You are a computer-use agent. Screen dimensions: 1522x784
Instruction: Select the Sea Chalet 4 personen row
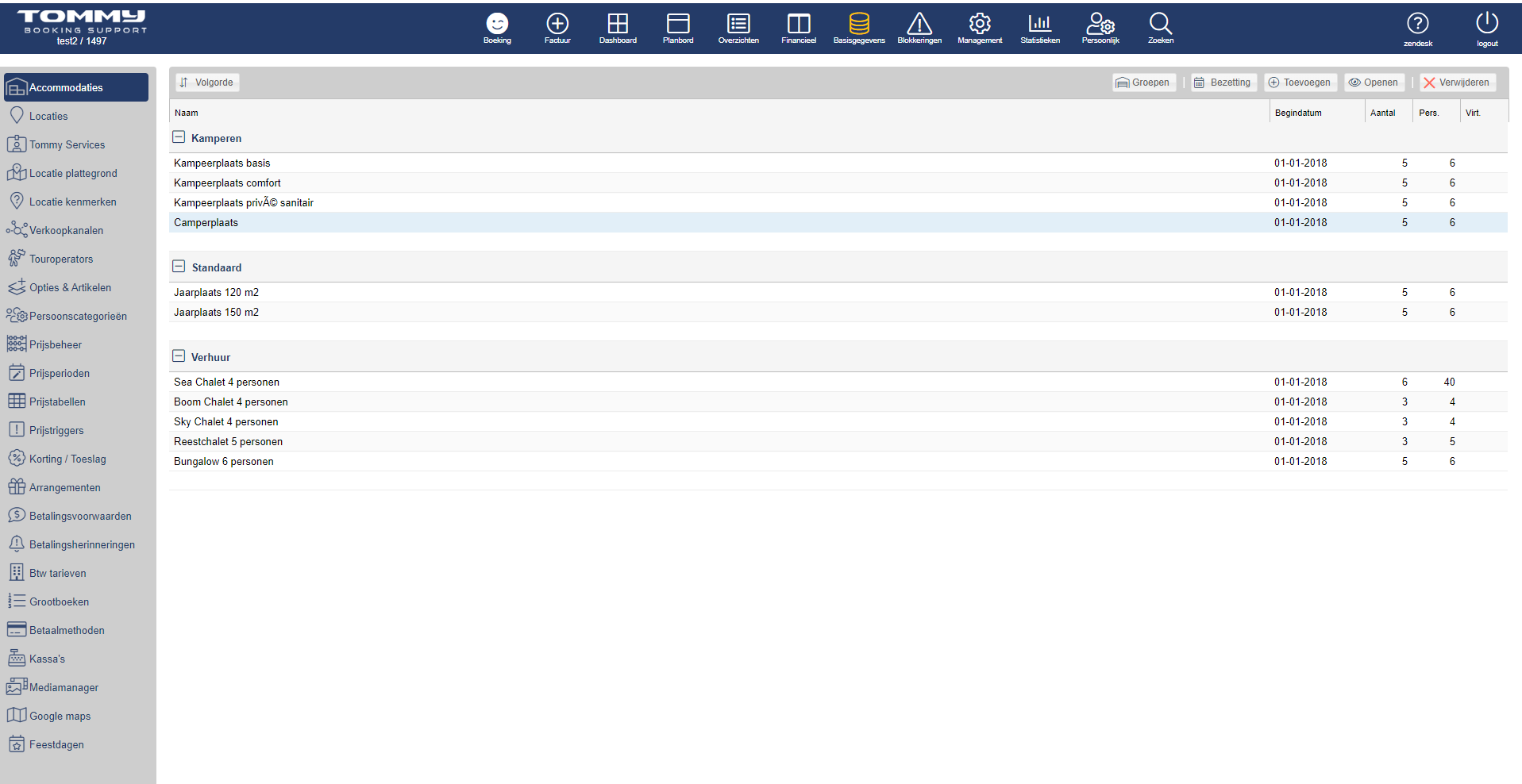pos(838,382)
